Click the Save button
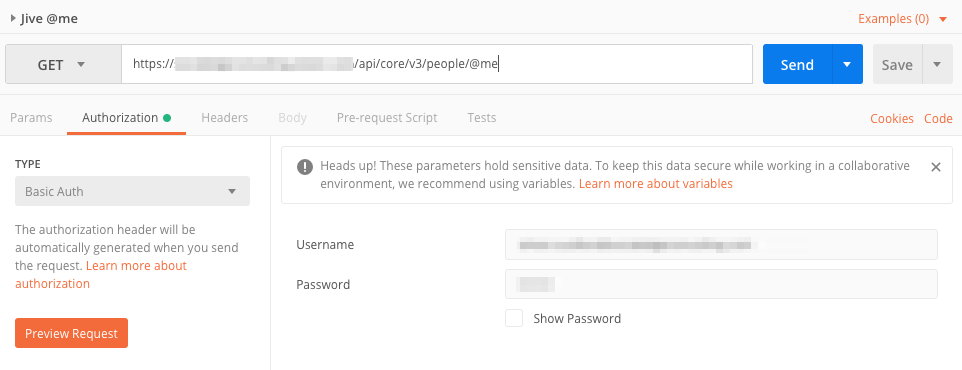The width and height of the screenshot is (962, 370). click(897, 64)
